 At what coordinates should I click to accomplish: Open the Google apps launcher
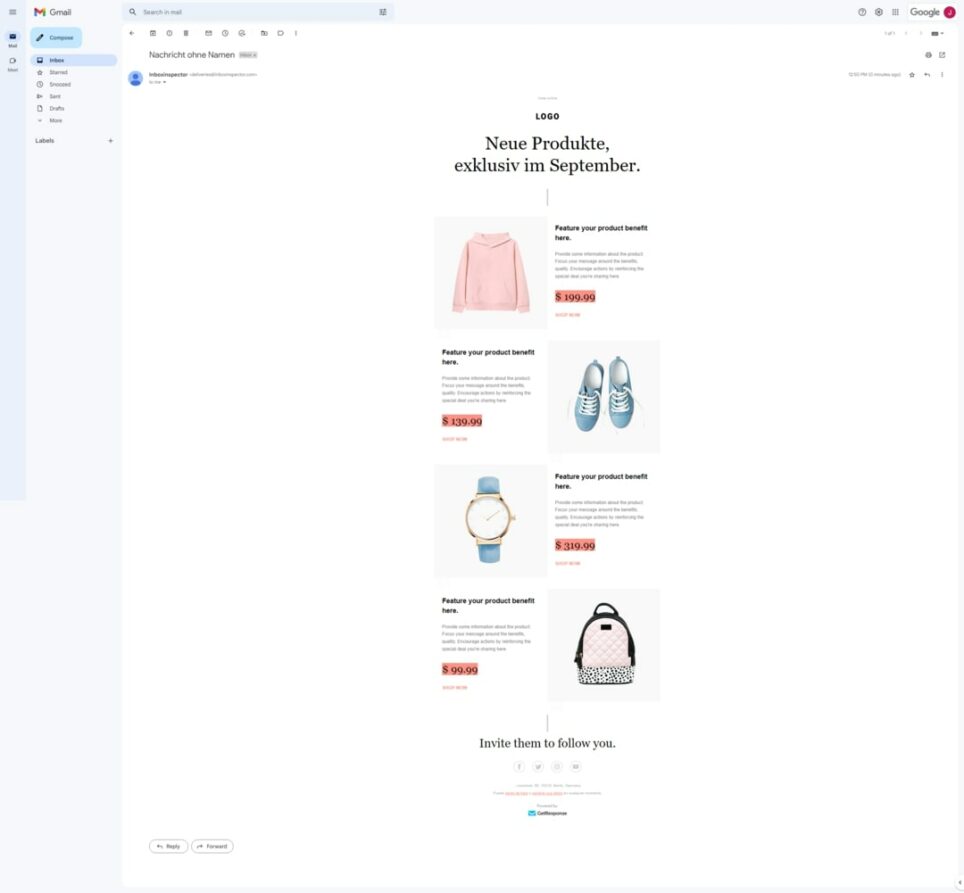(x=895, y=12)
